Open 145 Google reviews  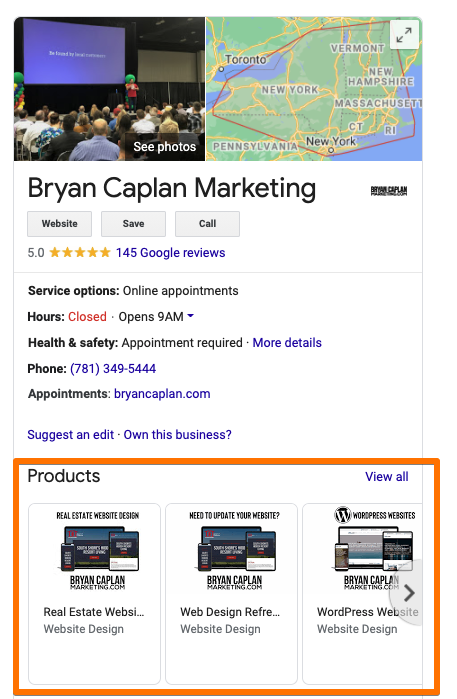170,253
